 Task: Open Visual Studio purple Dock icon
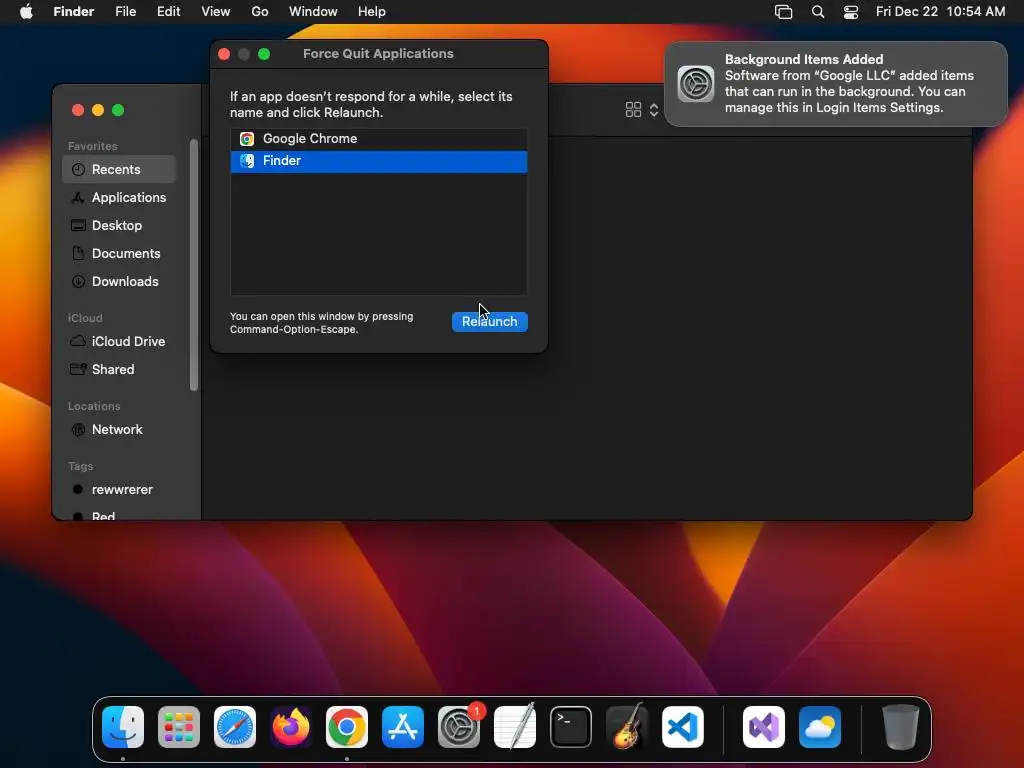[764, 727]
